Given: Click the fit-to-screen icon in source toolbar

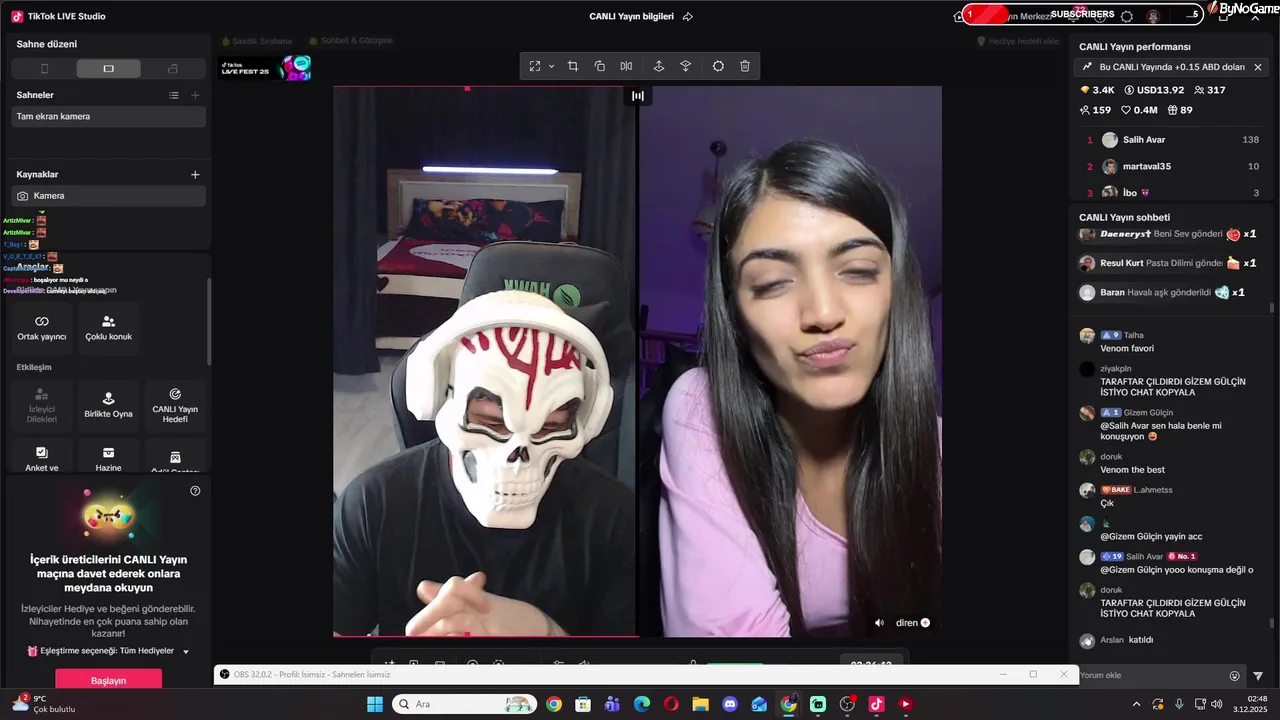Looking at the screenshot, I should coord(535,66).
